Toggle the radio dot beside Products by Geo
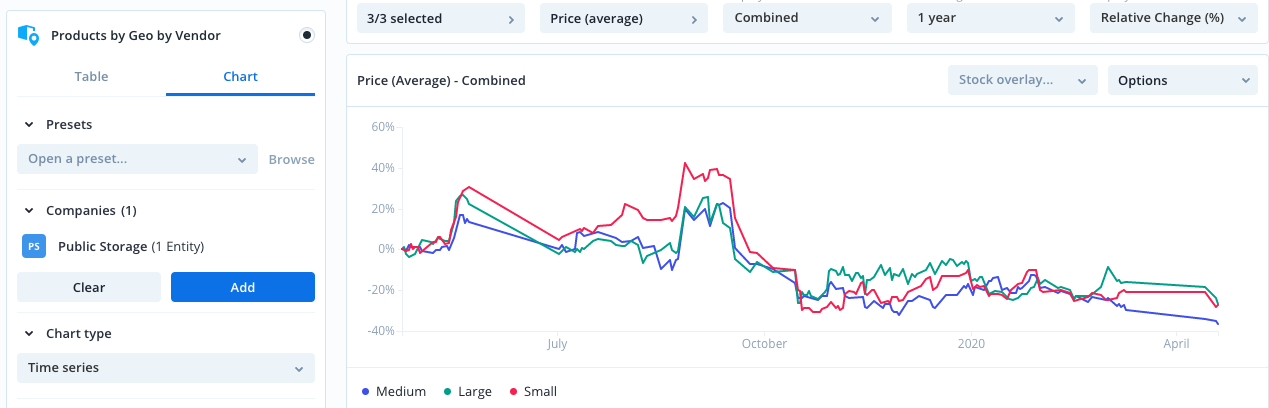1269x408 pixels. click(307, 36)
